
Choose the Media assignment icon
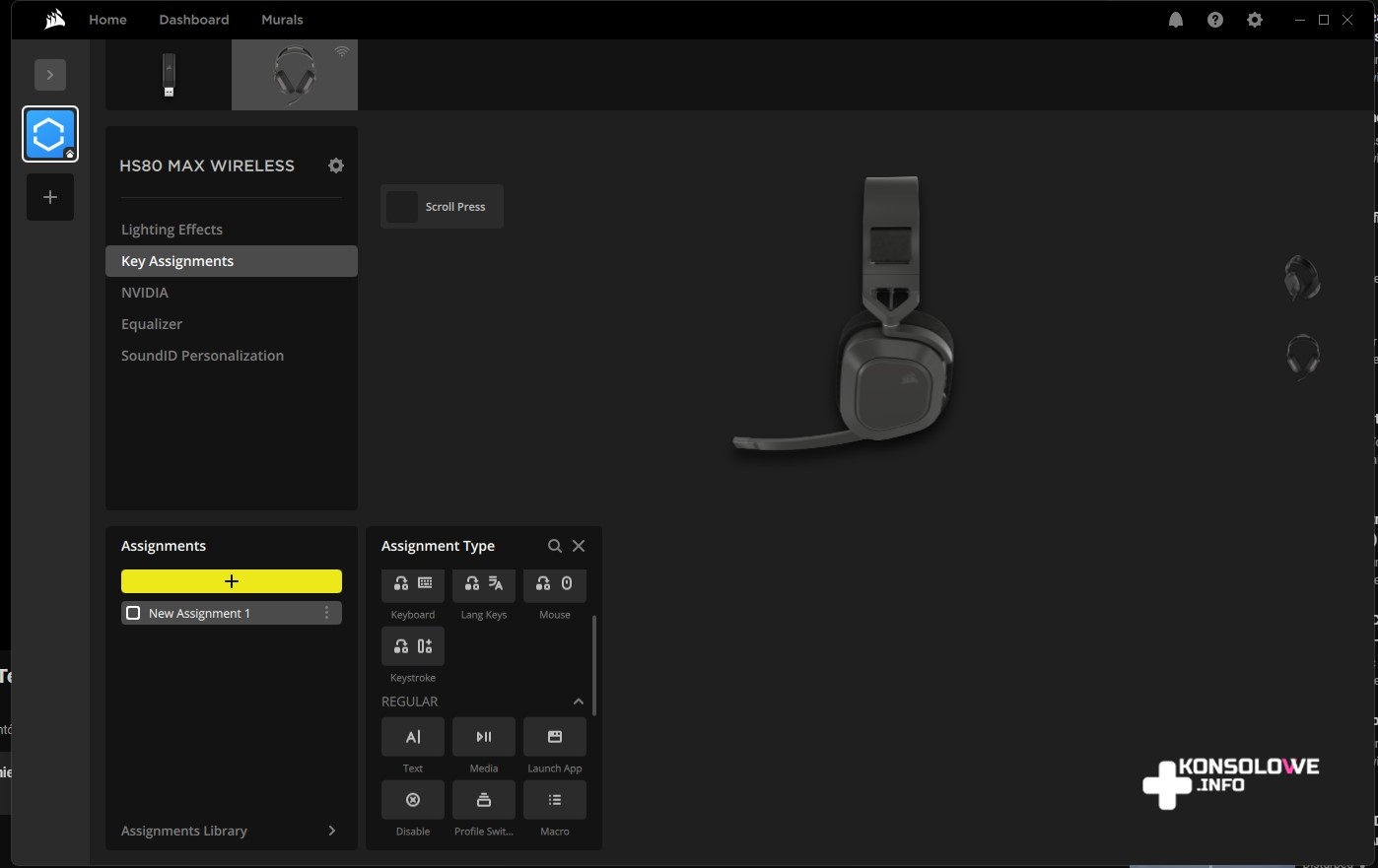[x=483, y=737]
